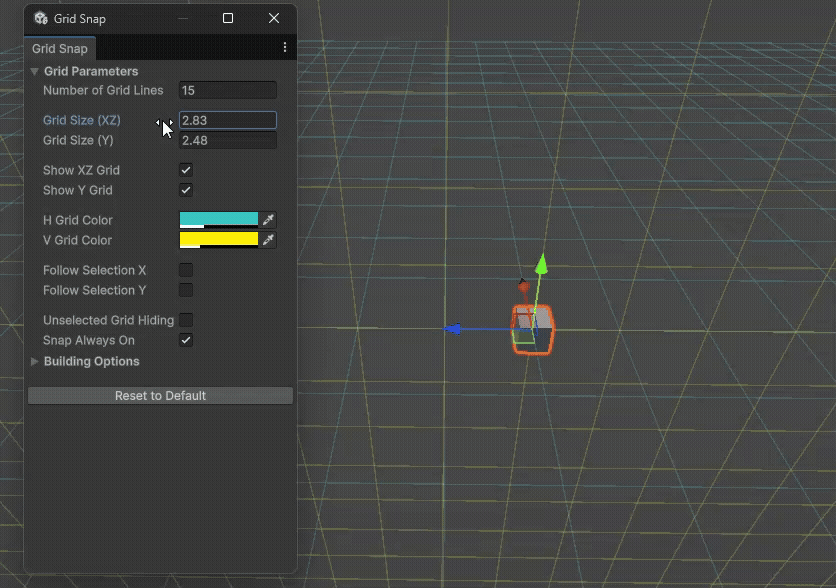Open the V Grid Color swatch
Screen dimensions: 836x588
click(219, 240)
